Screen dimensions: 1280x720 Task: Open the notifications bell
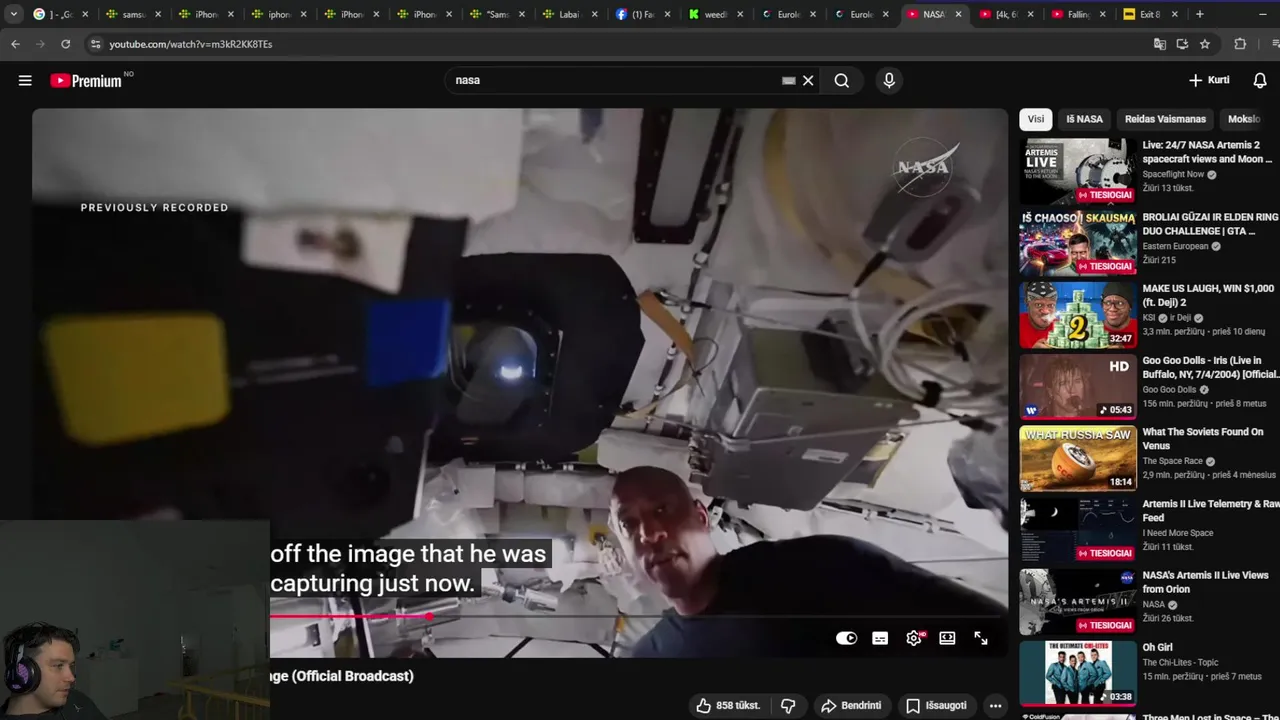[1260, 80]
